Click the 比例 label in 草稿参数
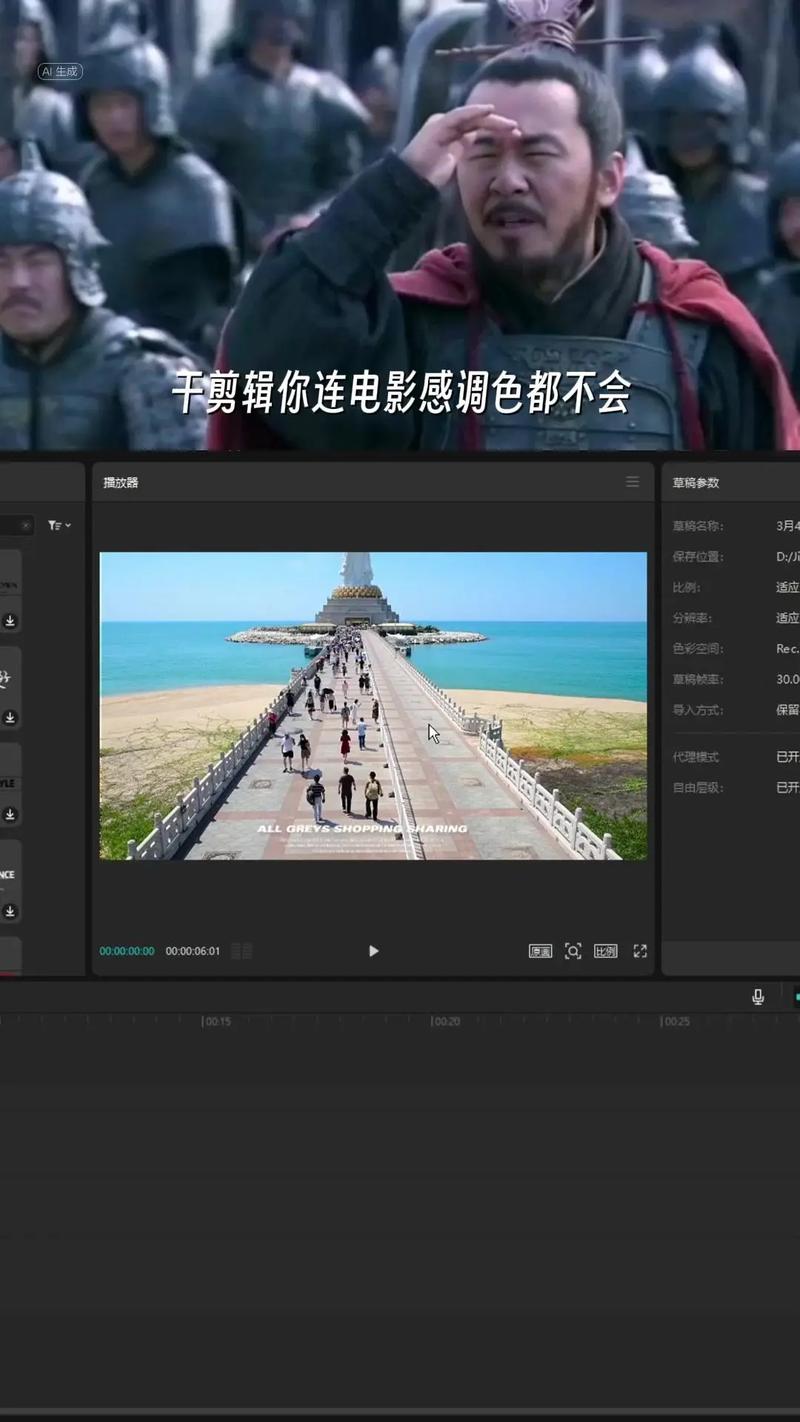This screenshot has height=1422, width=800. point(686,587)
